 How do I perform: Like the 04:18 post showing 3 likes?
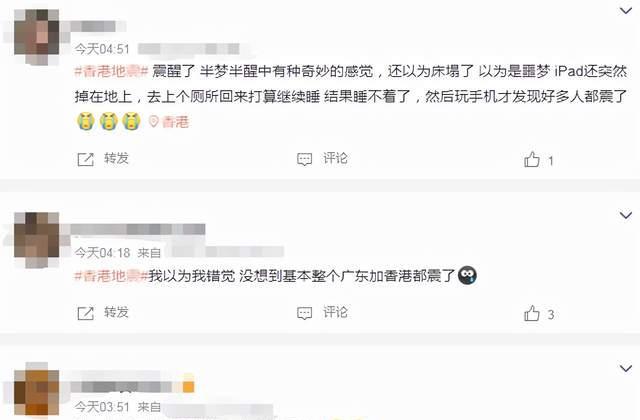coord(532,313)
